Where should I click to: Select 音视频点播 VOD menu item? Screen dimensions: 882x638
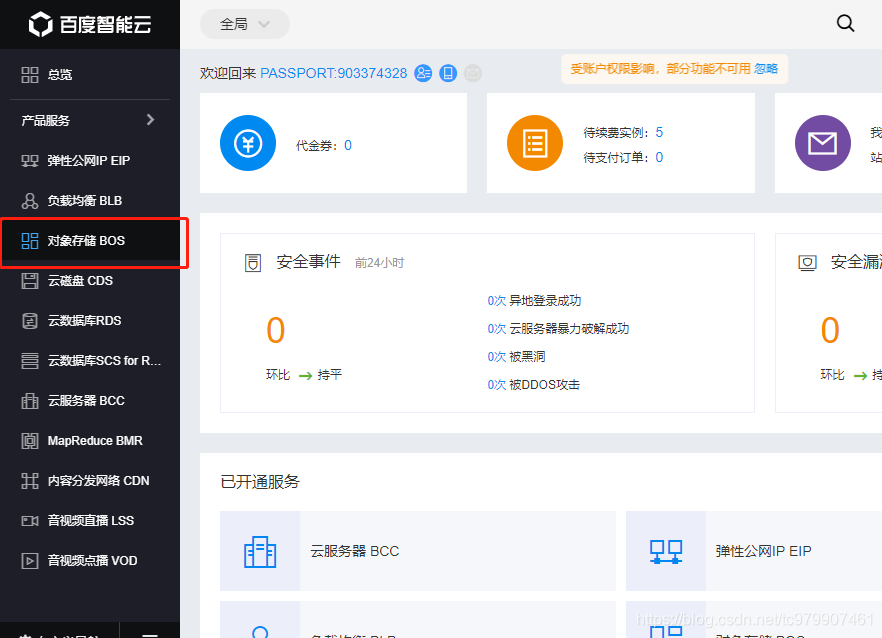[90, 560]
